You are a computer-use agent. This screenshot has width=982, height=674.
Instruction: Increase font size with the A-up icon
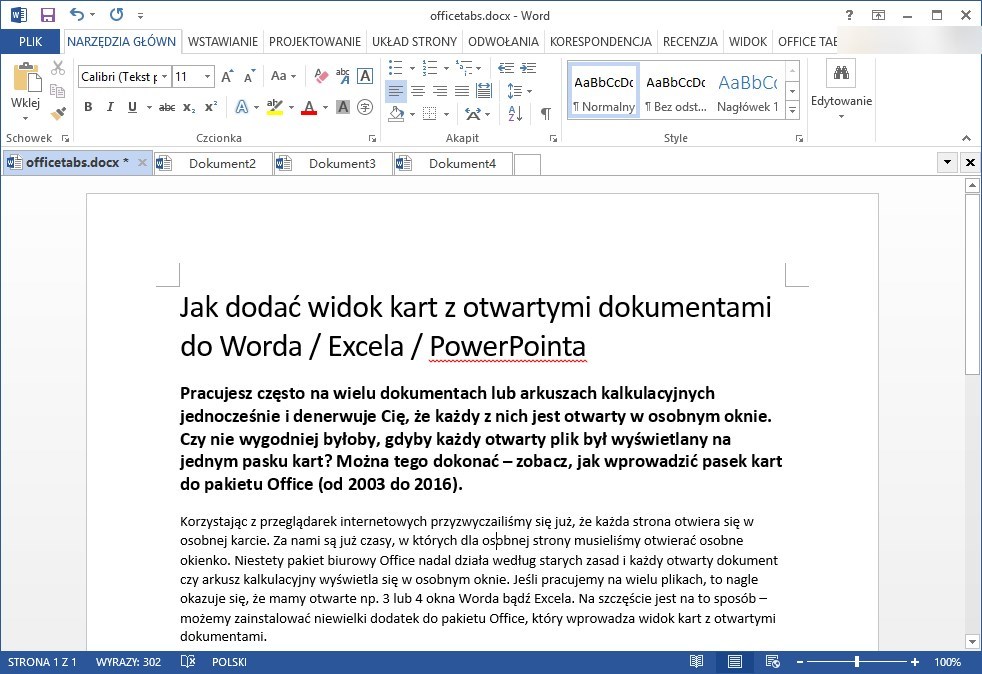(227, 76)
